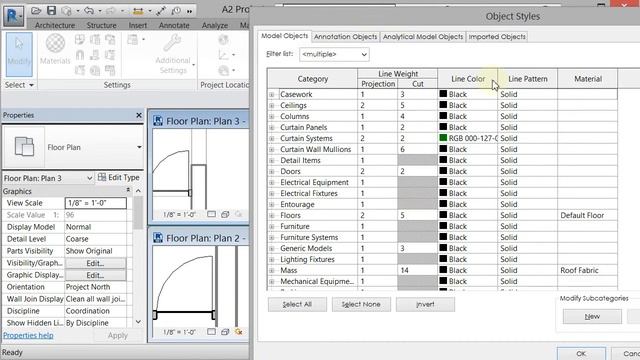This screenshot has height=360, width=640.
Task: Click the Select All button
Action: pyautogui.click(x=297, y=304)
